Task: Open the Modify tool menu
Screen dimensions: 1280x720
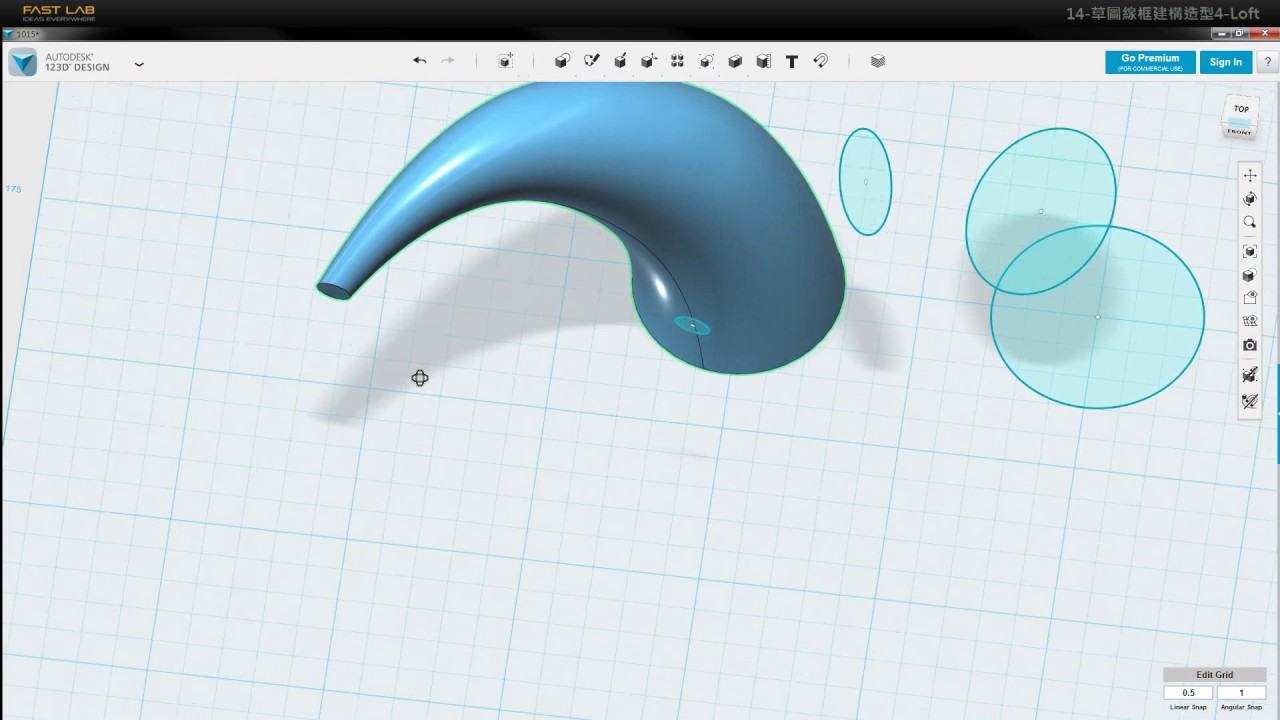Action: (x=649, y=61)
